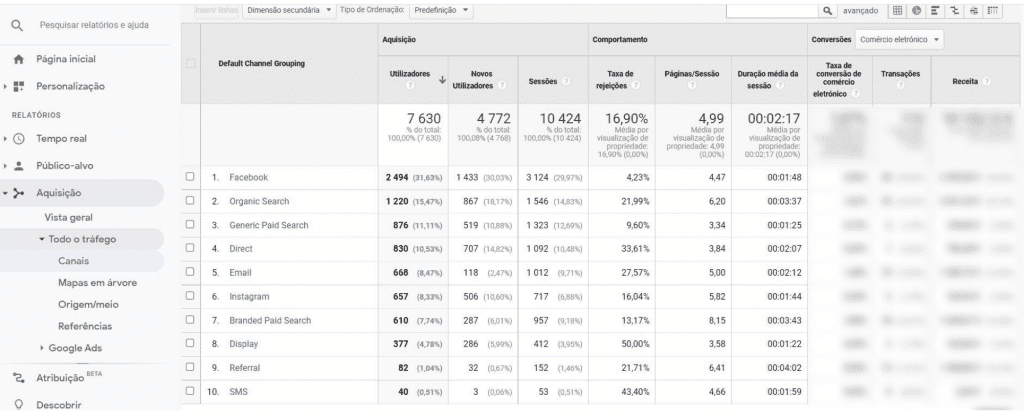1024x414 pixels.
Task: Open Vista geral under Aquisição
Action: click(x=69, y=217)
